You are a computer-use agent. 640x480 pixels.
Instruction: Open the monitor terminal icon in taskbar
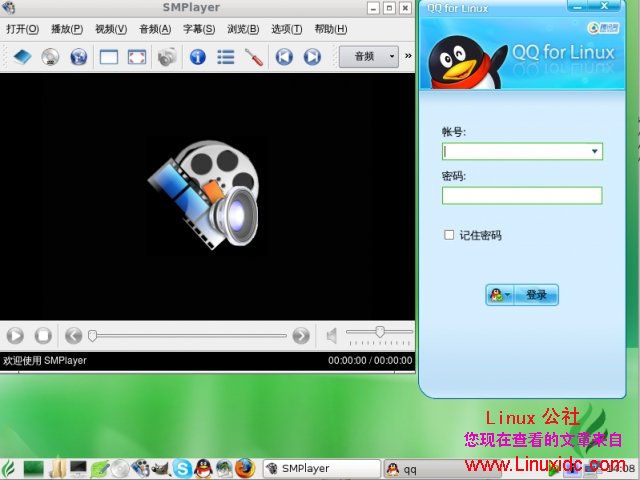tap(78, 469)
